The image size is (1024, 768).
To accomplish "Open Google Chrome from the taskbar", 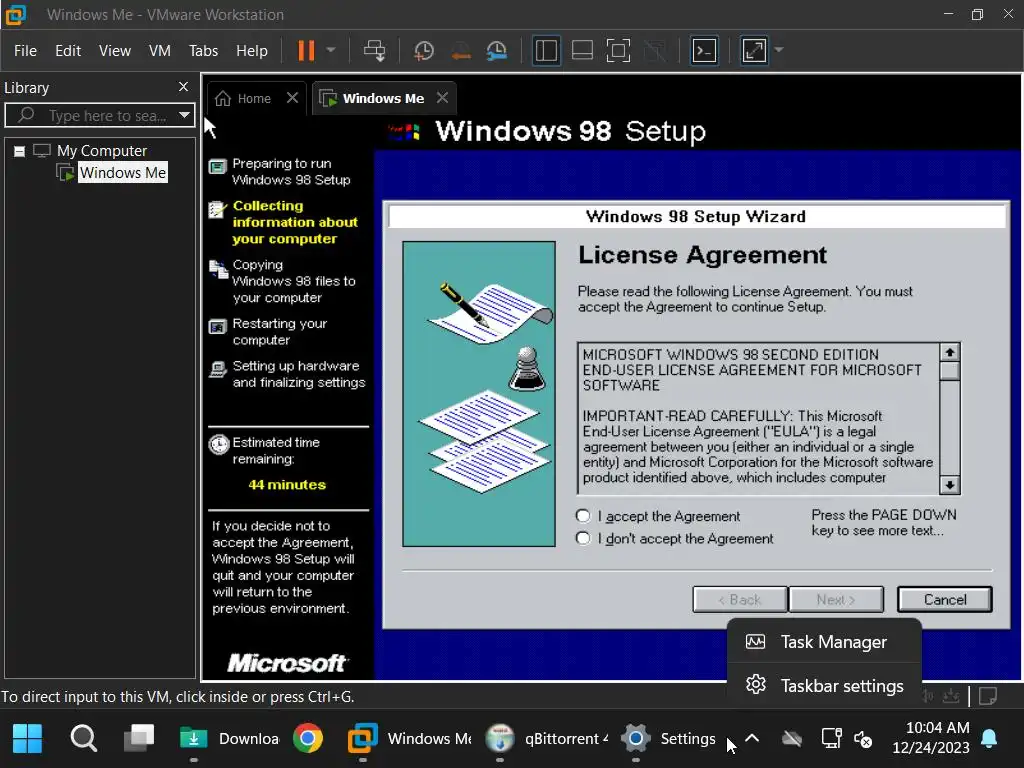I will point(308,739).
